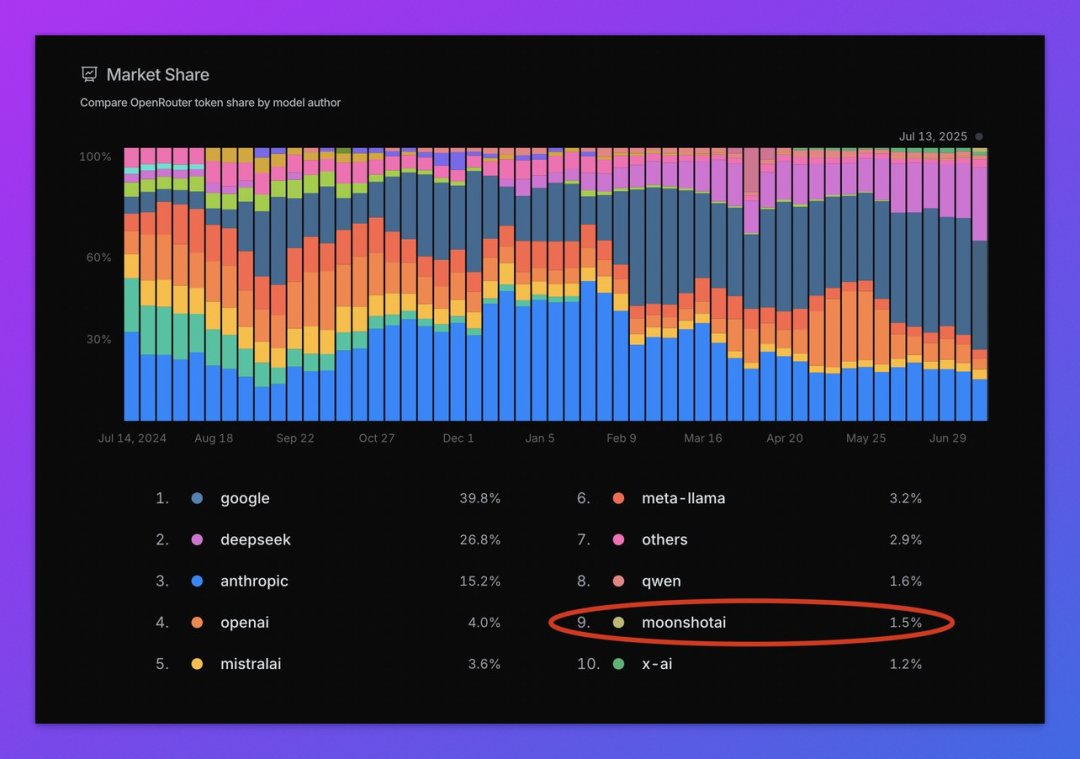The width and height of the screenshot is (1080, 759).
Task: Select the google legend color dot
Action: pyautogui.click(x=197, y=498)
